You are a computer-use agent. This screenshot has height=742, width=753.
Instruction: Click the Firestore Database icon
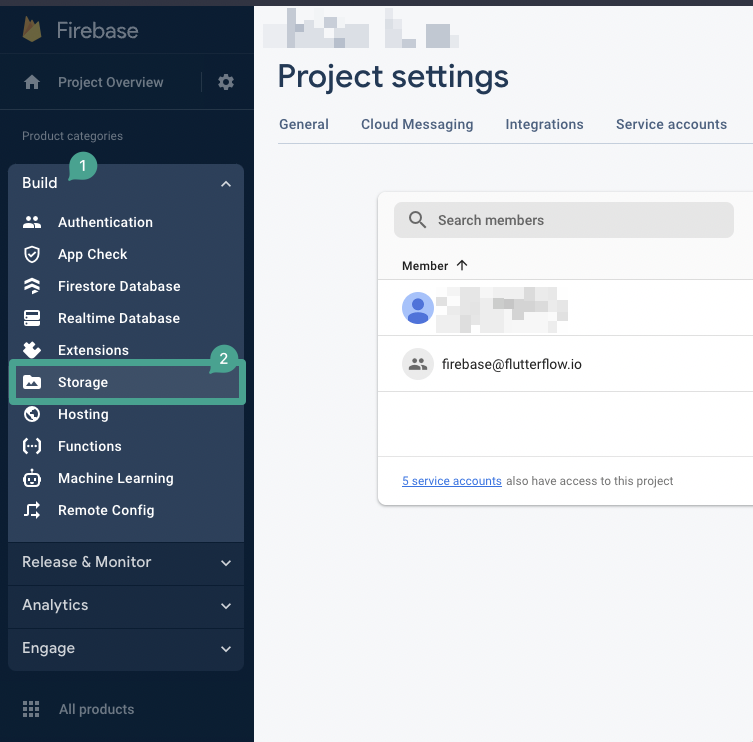pos(32,286)
